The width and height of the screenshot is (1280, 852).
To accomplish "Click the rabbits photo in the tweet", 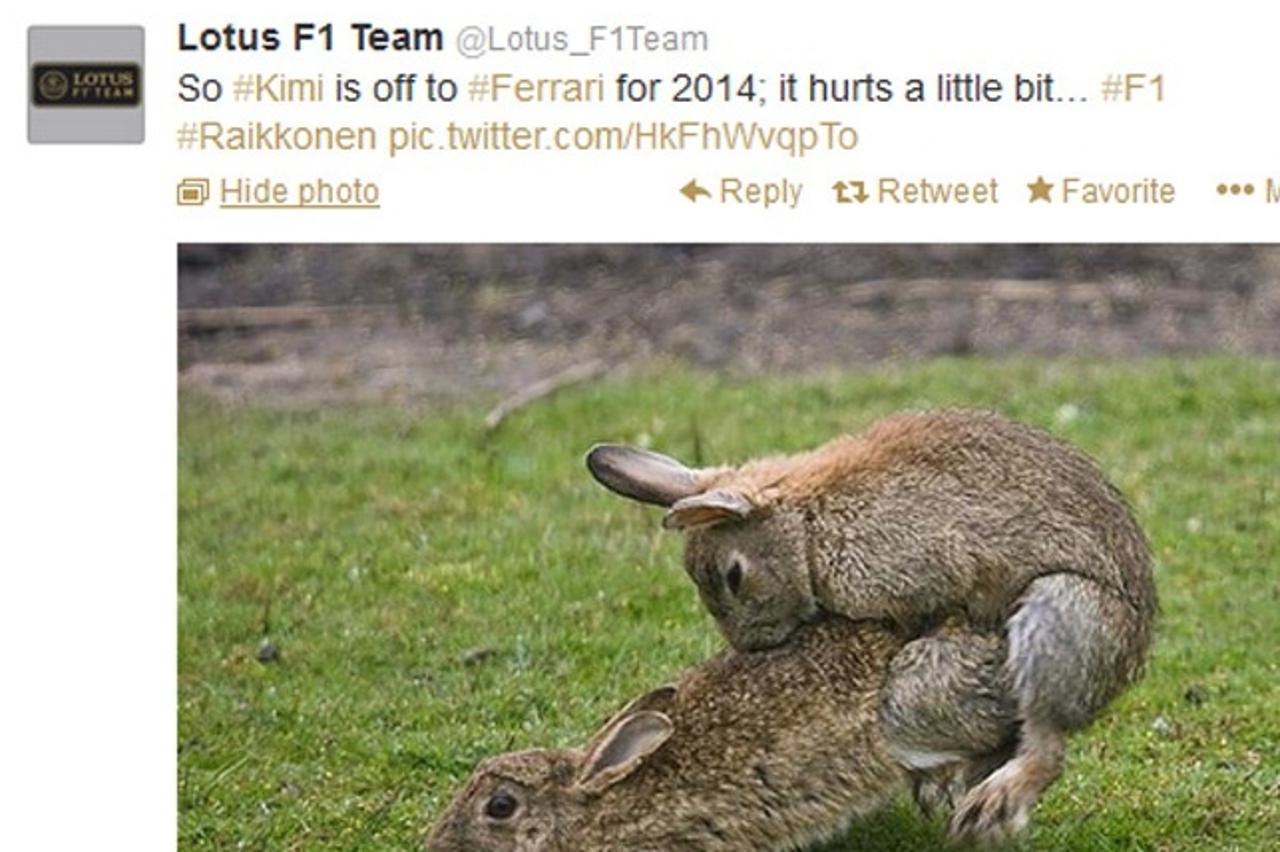I will pyautogui.click(x=728, y=547).
